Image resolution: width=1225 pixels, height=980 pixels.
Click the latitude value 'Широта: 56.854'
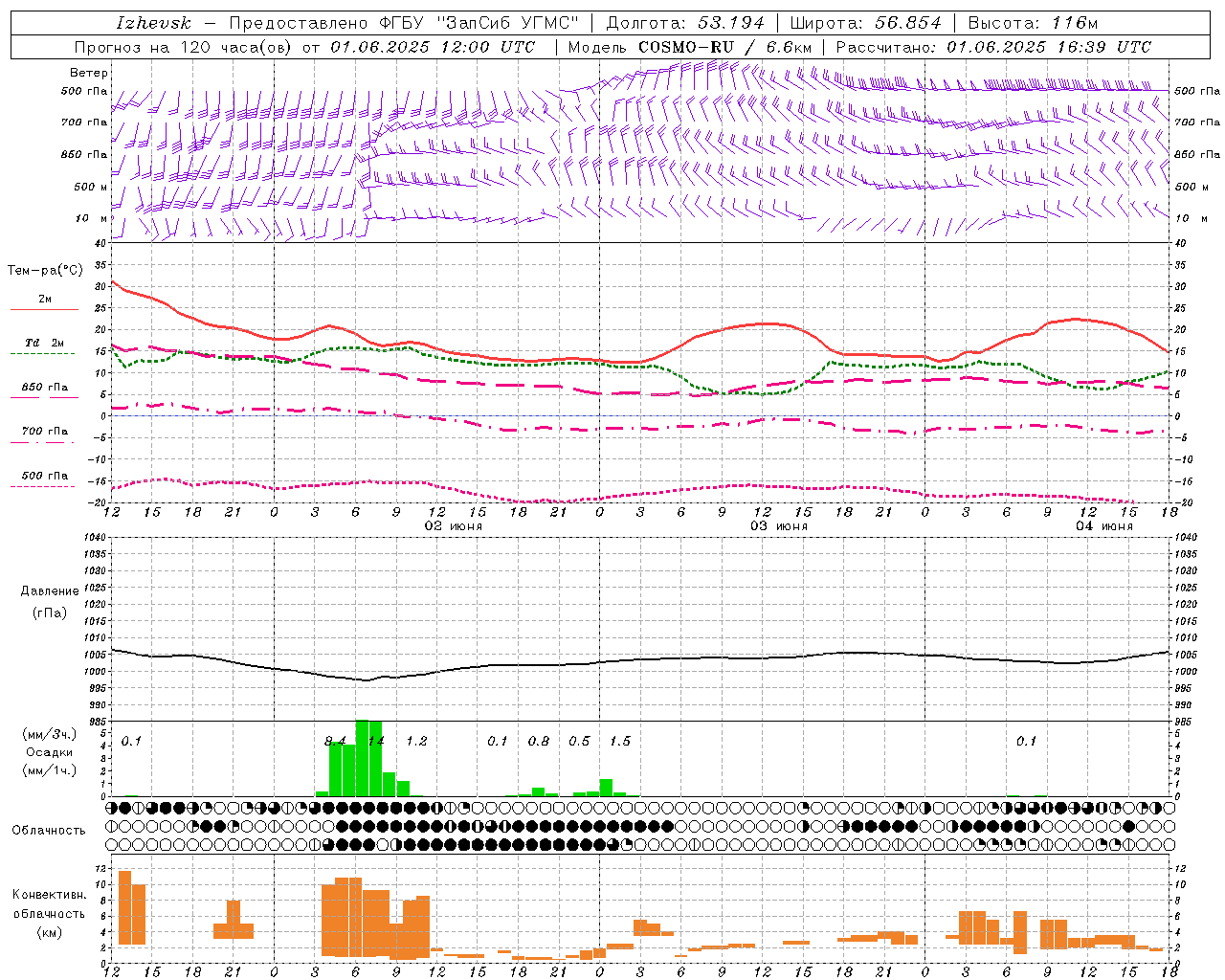[x=866, y=23]
